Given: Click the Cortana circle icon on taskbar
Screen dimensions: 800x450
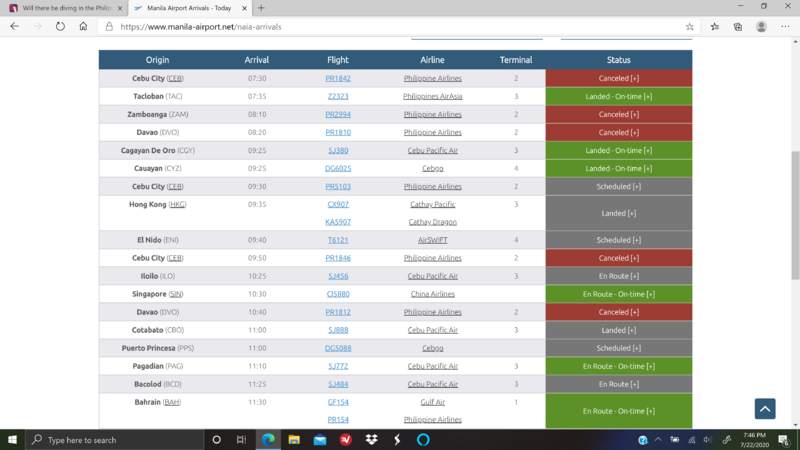Looking at the screenshot, I should pos(216,440).
